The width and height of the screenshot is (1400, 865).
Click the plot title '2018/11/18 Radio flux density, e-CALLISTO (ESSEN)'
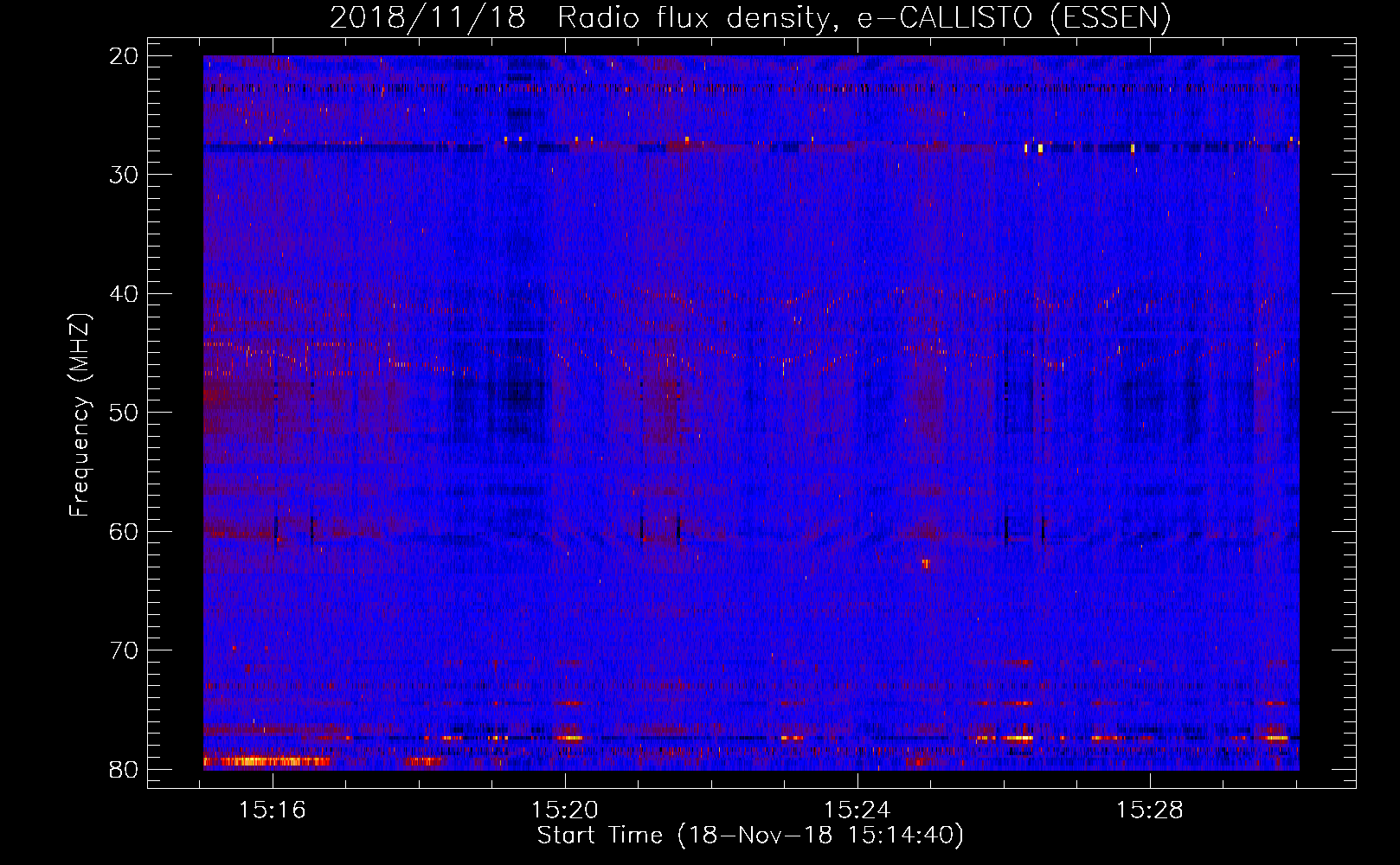tap(750, 18)
